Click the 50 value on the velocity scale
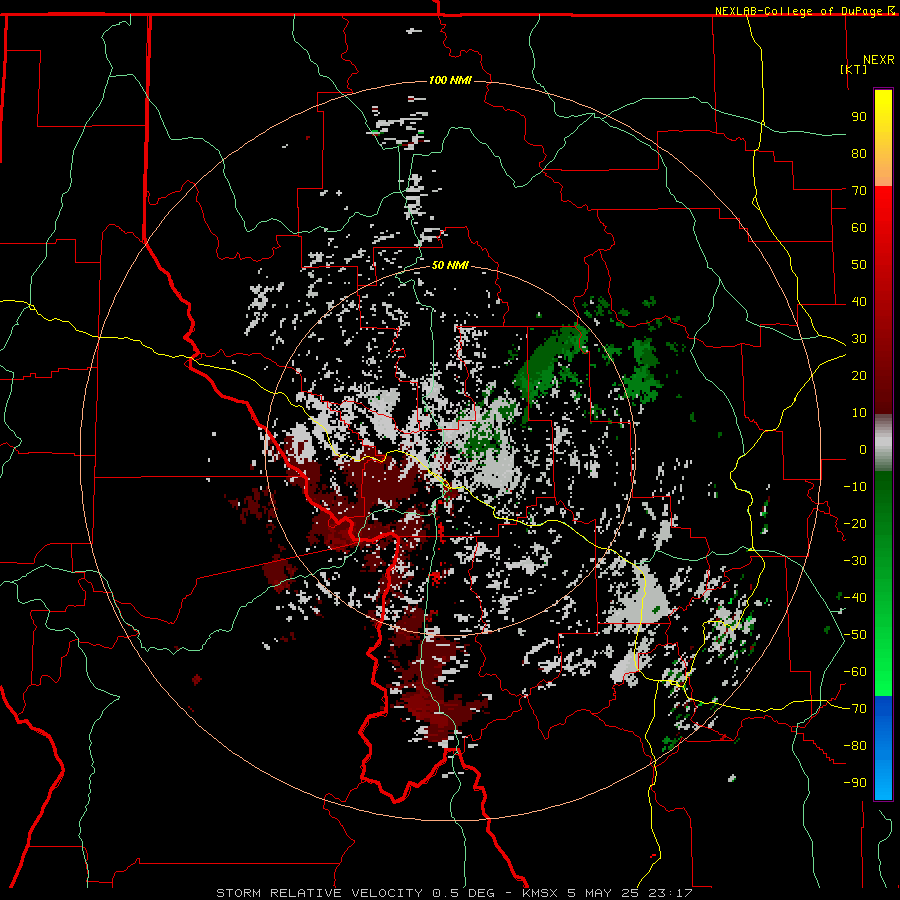 coord(859,265)
